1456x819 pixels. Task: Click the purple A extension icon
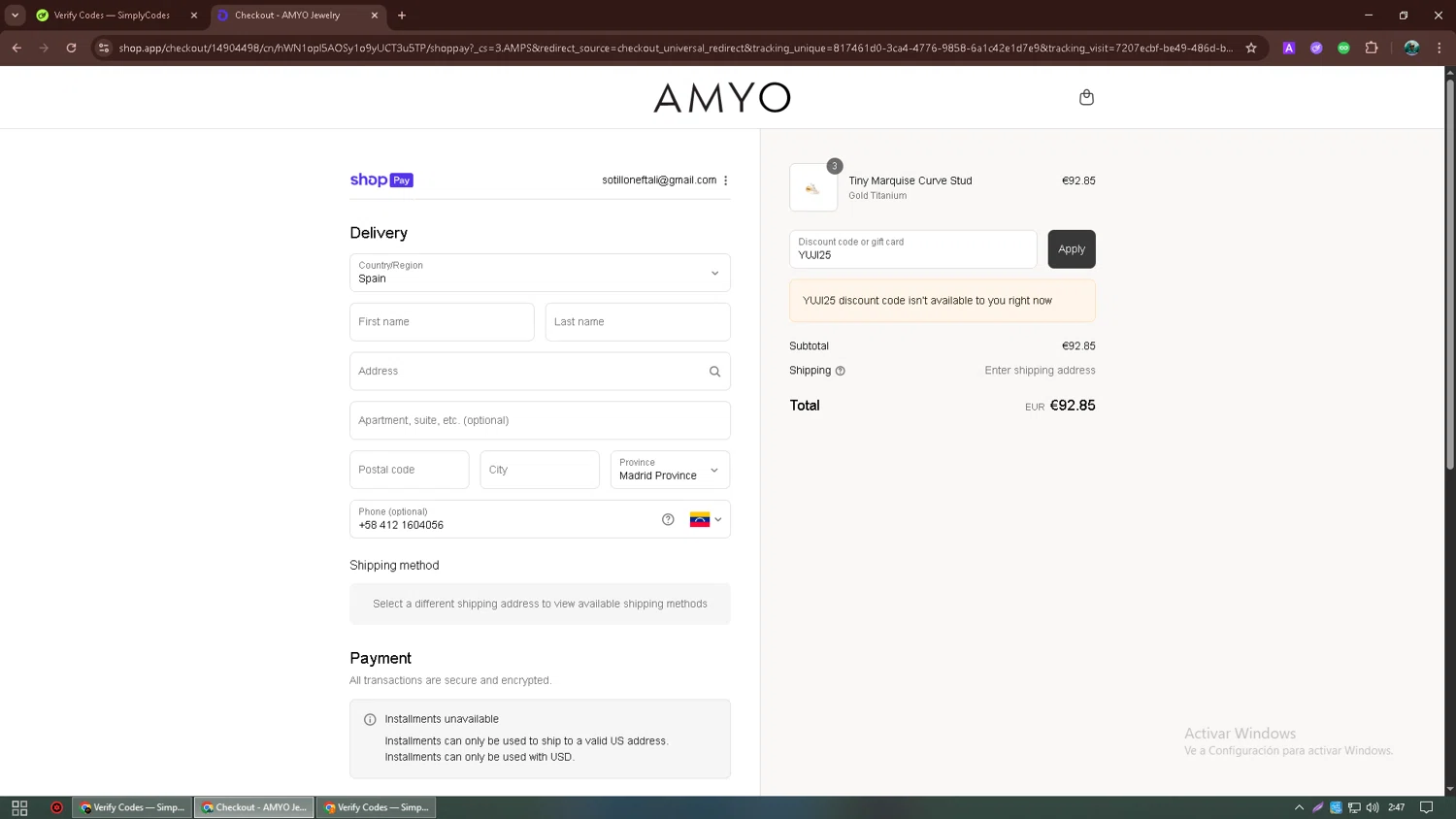click(x=1289, y=48)
